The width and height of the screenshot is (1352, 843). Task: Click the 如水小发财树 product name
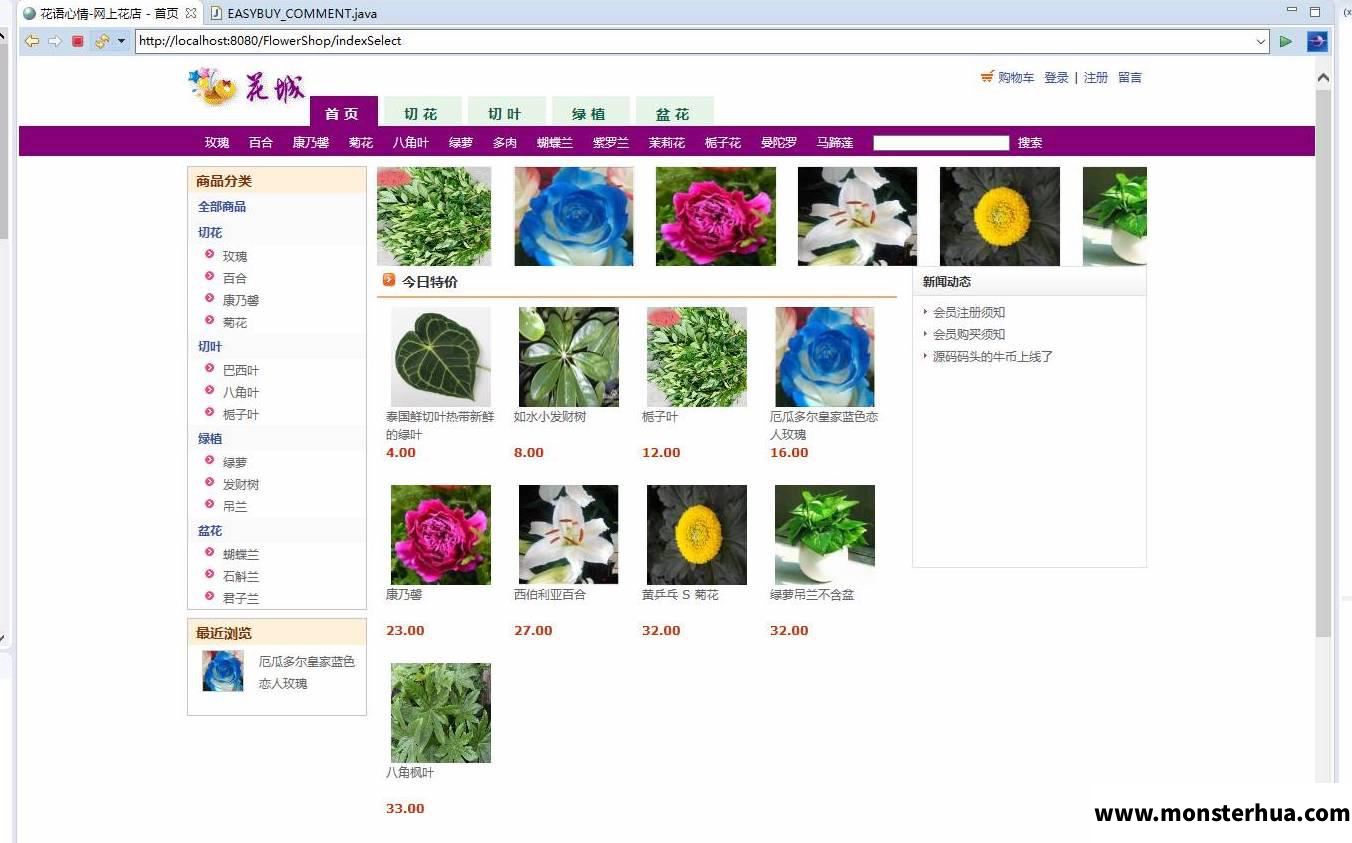click(x=550, y=417)
